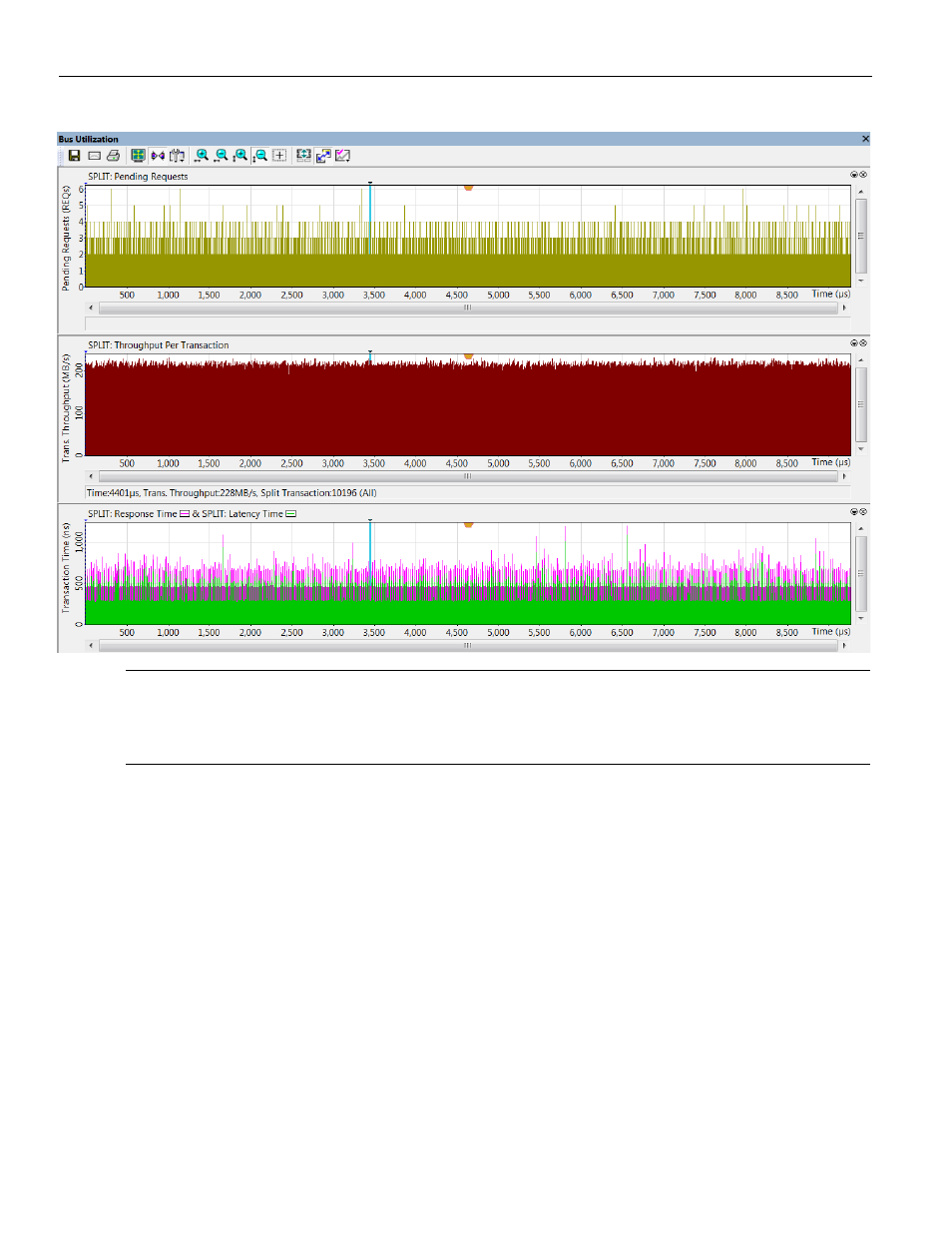Print the Bus Utilization graphs
This screenshot has height=1233, width=952.
(113, 156)
